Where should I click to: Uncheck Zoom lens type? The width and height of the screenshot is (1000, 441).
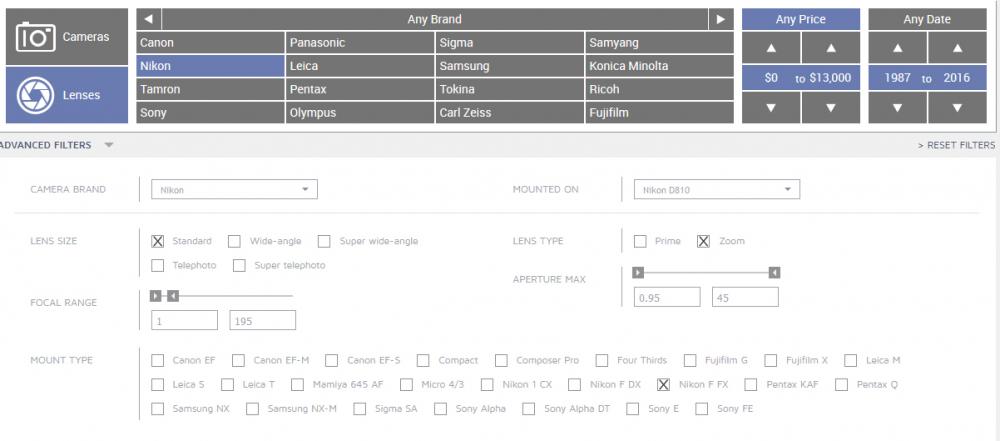[703, 241]
